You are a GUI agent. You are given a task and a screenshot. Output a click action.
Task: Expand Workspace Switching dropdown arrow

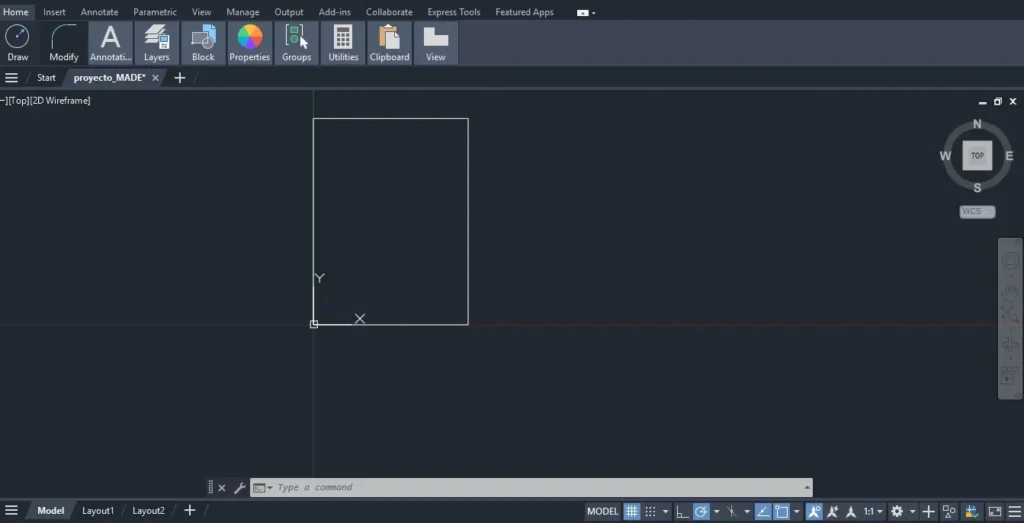coord(912,511)
